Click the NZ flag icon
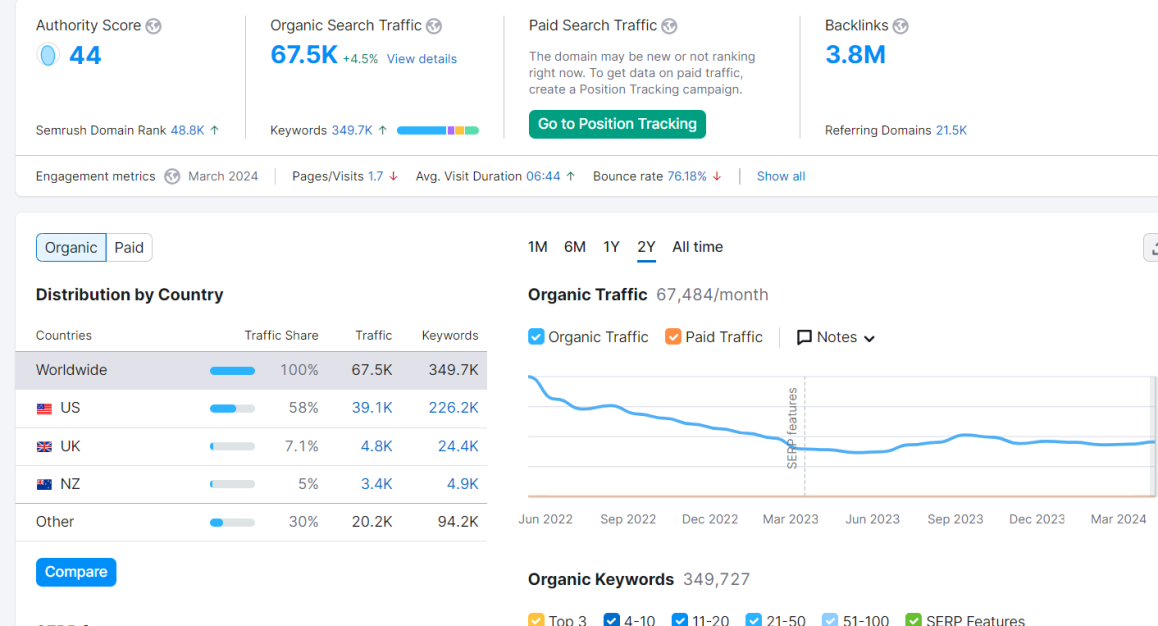Image resolution: width=1158 pixels, height=626 pixels. (44, 484)
